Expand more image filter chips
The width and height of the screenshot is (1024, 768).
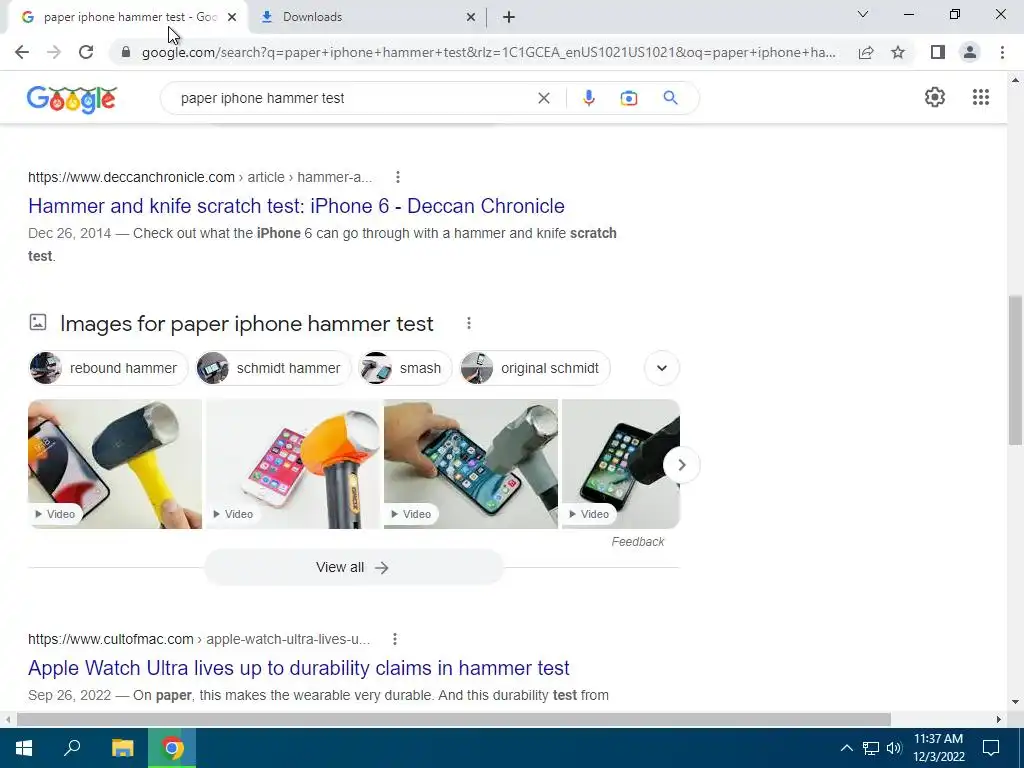click(662, 368)
